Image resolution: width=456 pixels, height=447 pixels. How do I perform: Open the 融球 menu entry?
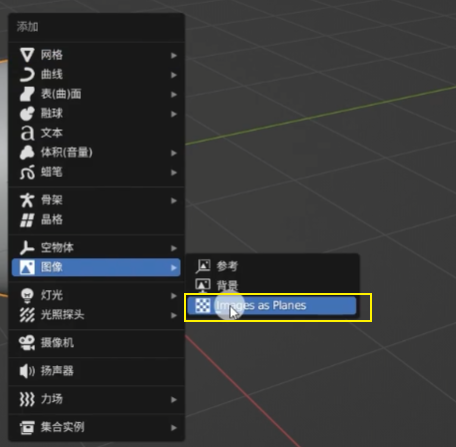click(96, 114)
